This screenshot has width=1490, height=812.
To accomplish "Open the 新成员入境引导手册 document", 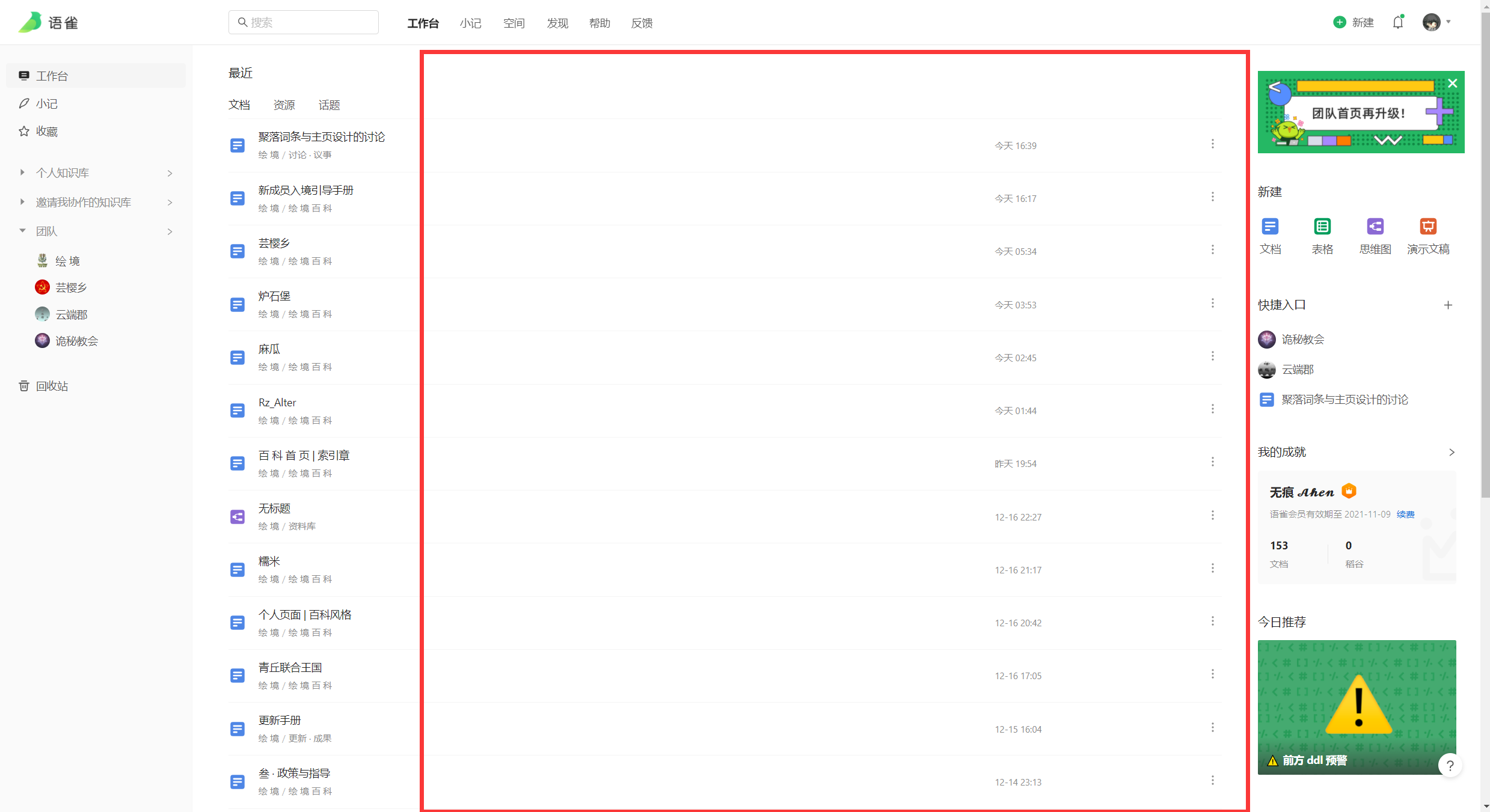I will [305, 191].
